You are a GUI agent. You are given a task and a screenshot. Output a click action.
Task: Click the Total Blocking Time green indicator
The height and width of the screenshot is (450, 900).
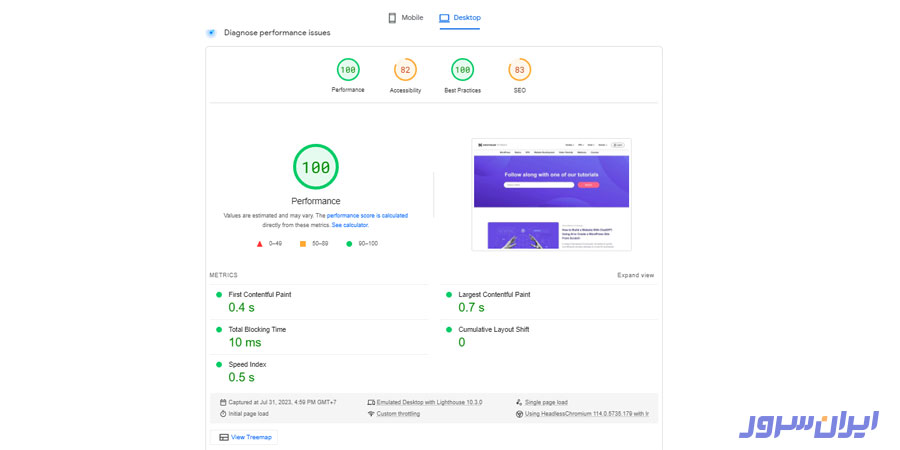(x=219, y=329)
